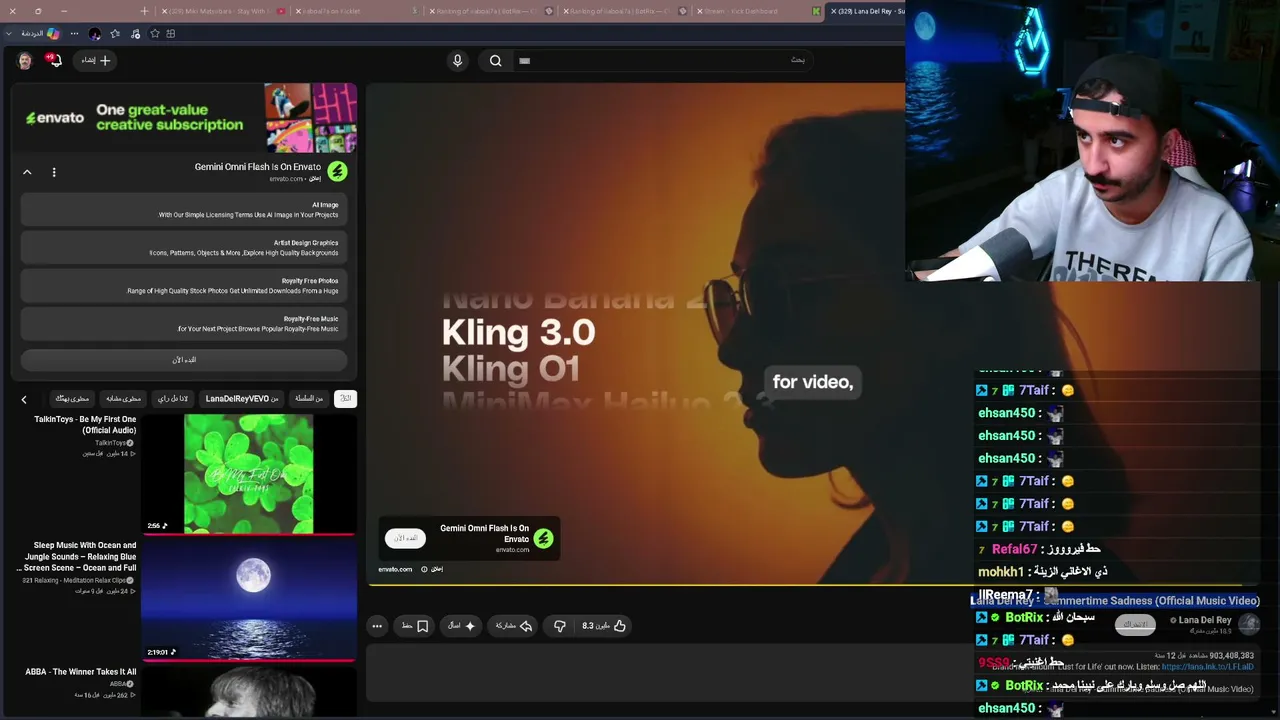Screen dimensions: 1280x720
Task: Click the Envato logo on video ad overlay
Action: [x=543, y=538]
